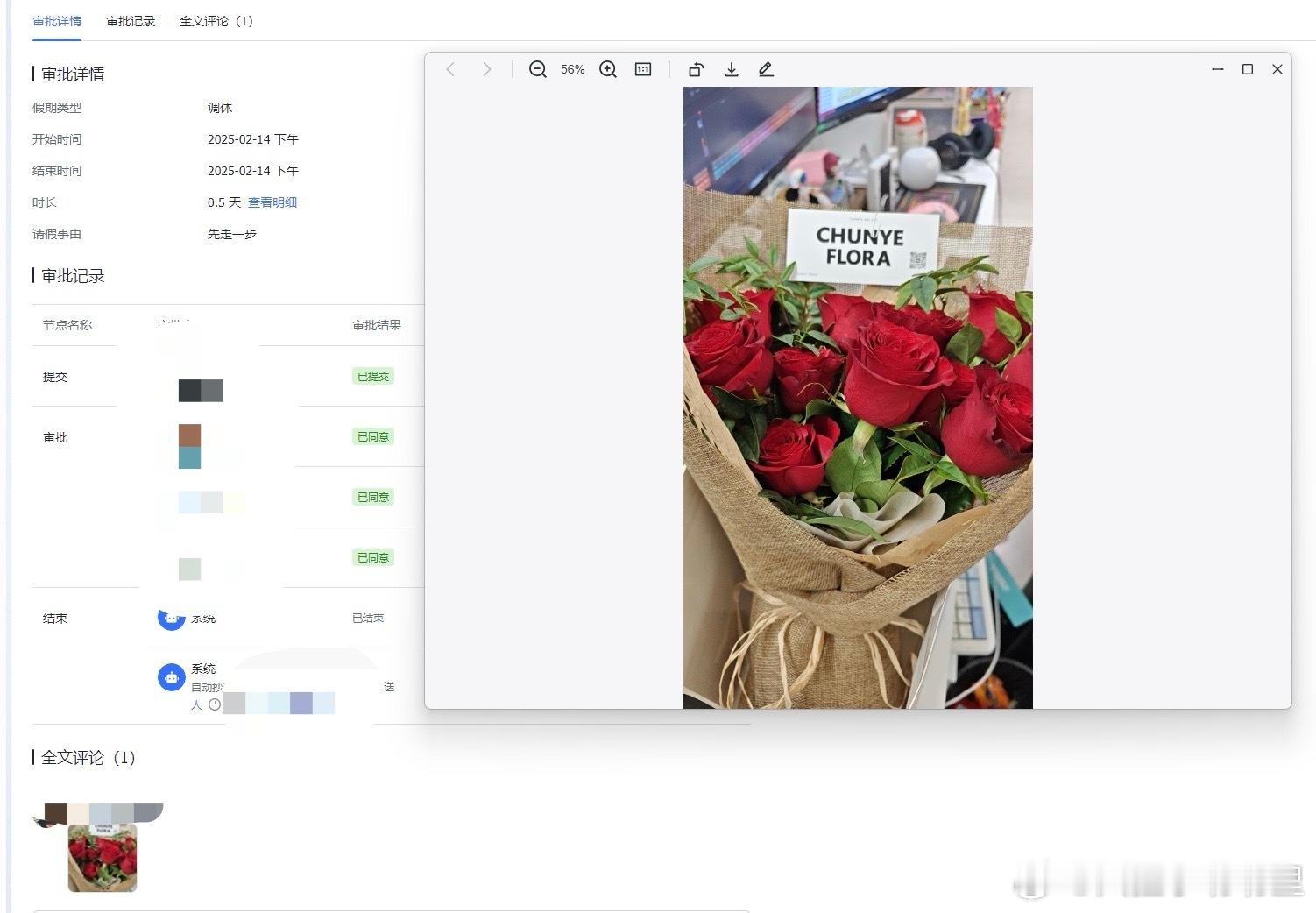Download the flower image

coord(732,69)
